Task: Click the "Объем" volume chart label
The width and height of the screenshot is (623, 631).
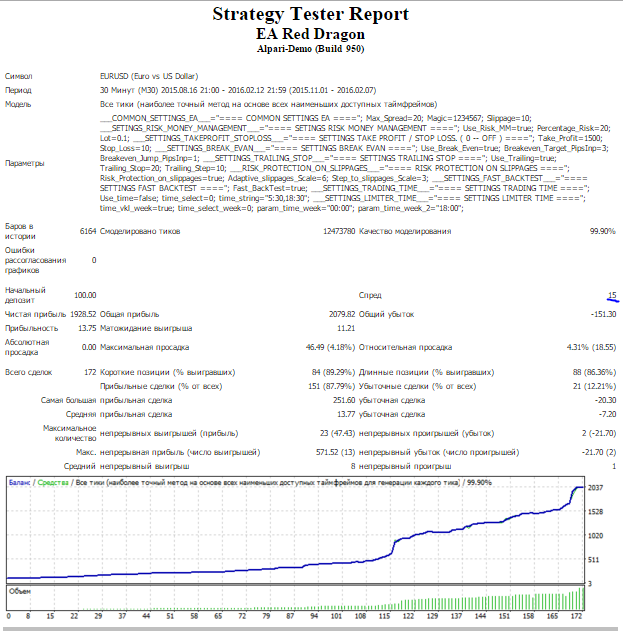Action: (20, 592)
